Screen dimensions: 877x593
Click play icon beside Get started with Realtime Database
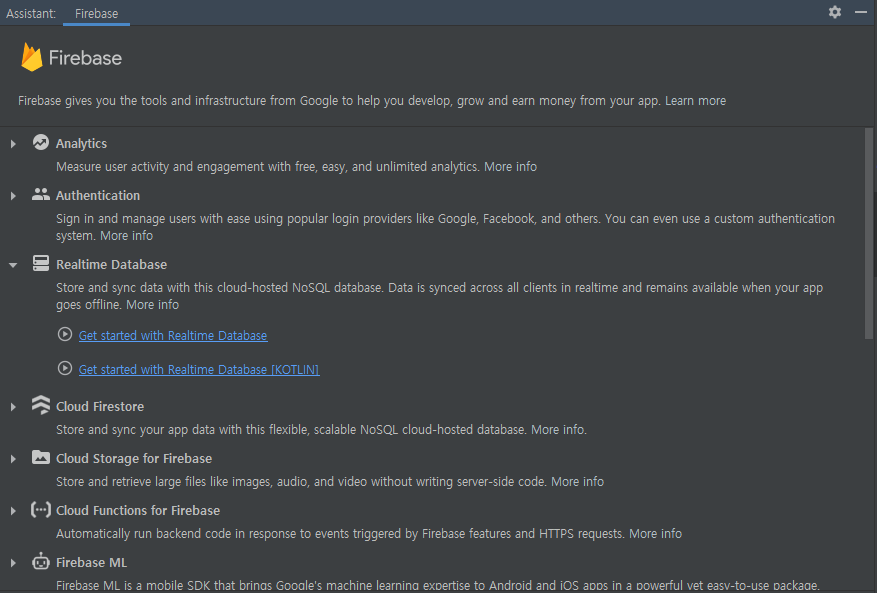pos(65,335)
